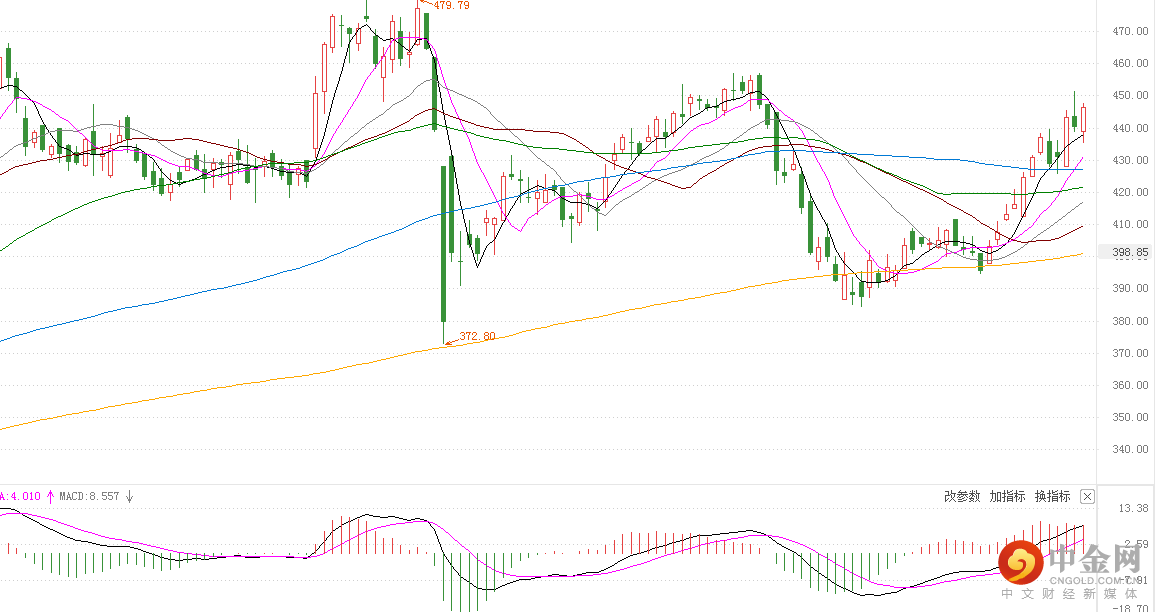Select the latest red candlestick at far right

(1084, 119)
